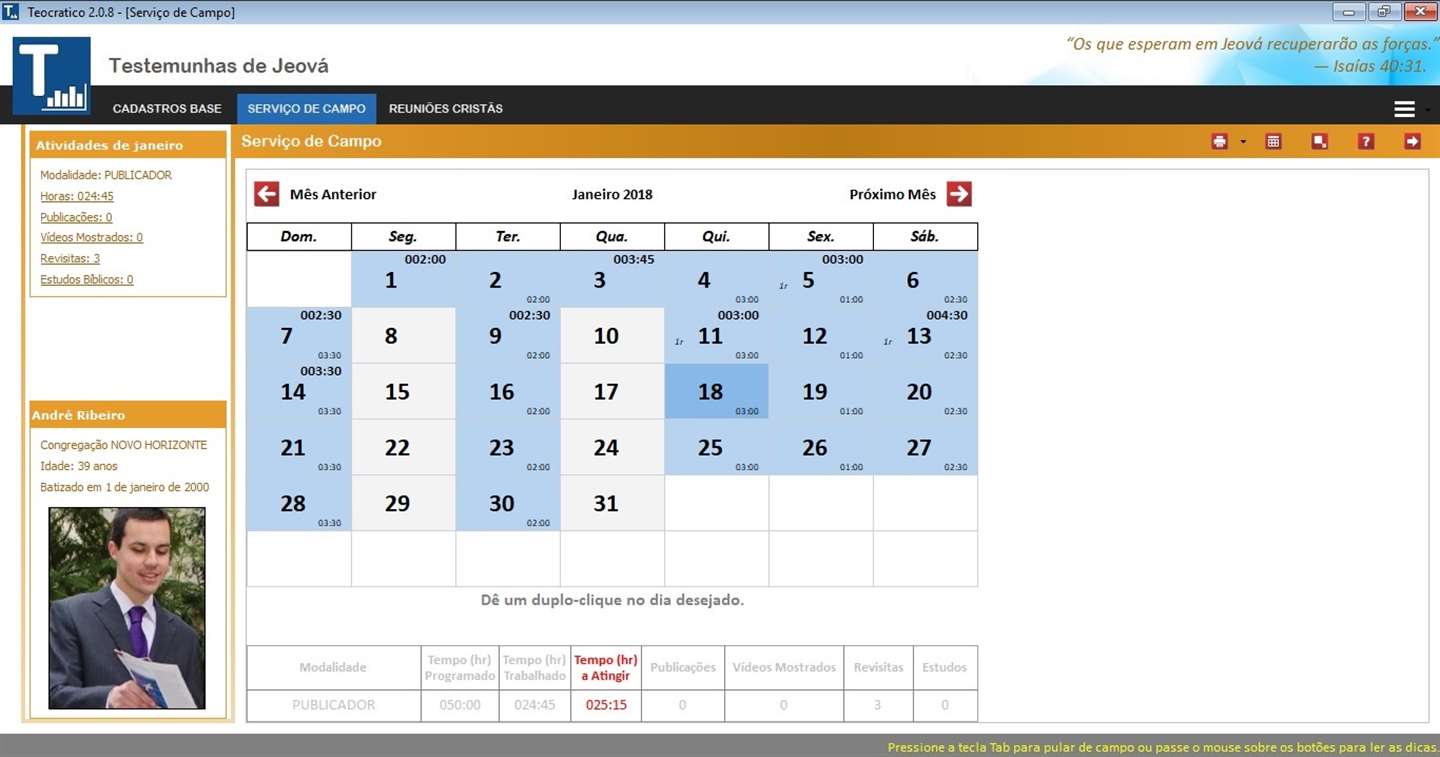1440x757 pixels.
Task: Click the Batizado em 1 de janeiro text
Action: (125, 488)
